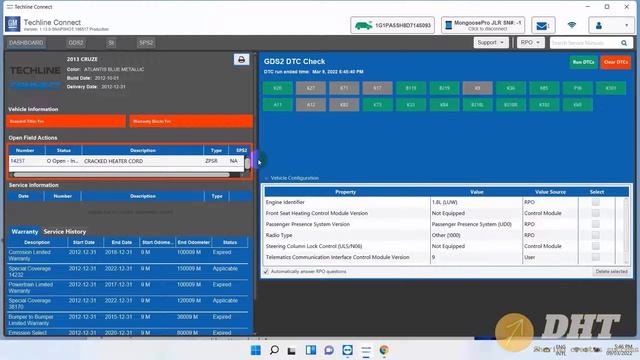Image resolution: width=640 pixels, height=360 pixels.
Task: Click the Wi-Fi connection status icon
Action: click(572, 25)
